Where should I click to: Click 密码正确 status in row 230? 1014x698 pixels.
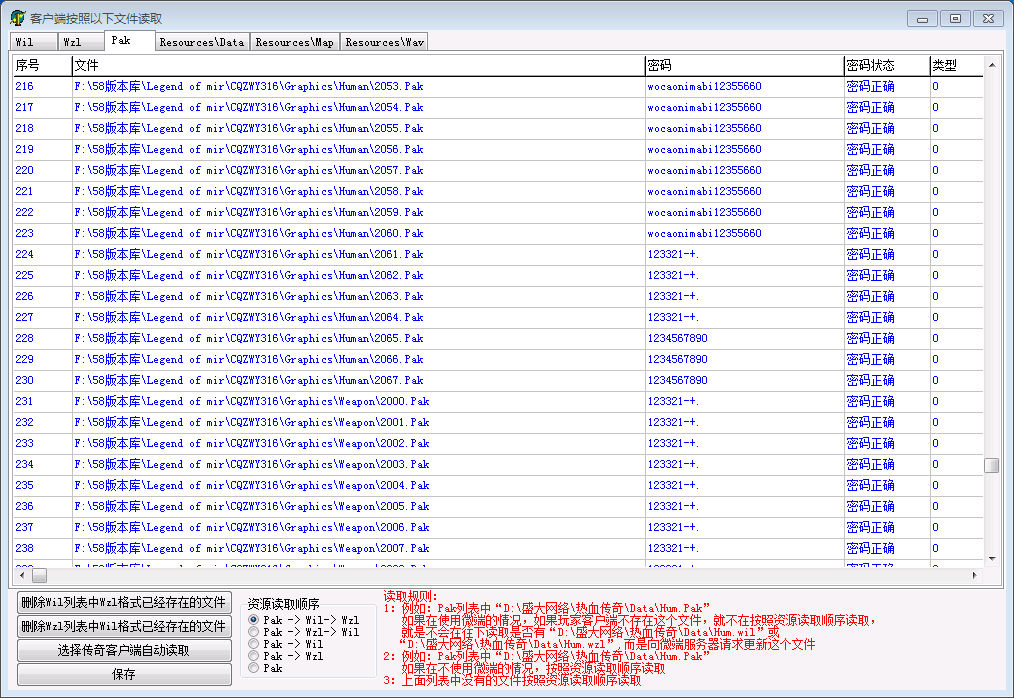click(x=870, y=380)
